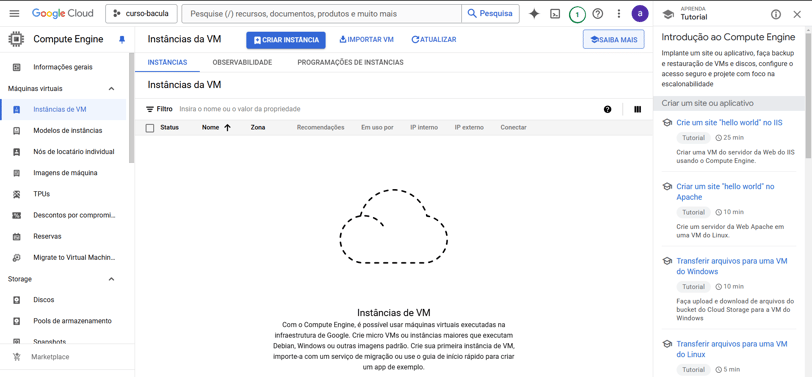Click the Marketplace cart icon

[x=17, y=357]
